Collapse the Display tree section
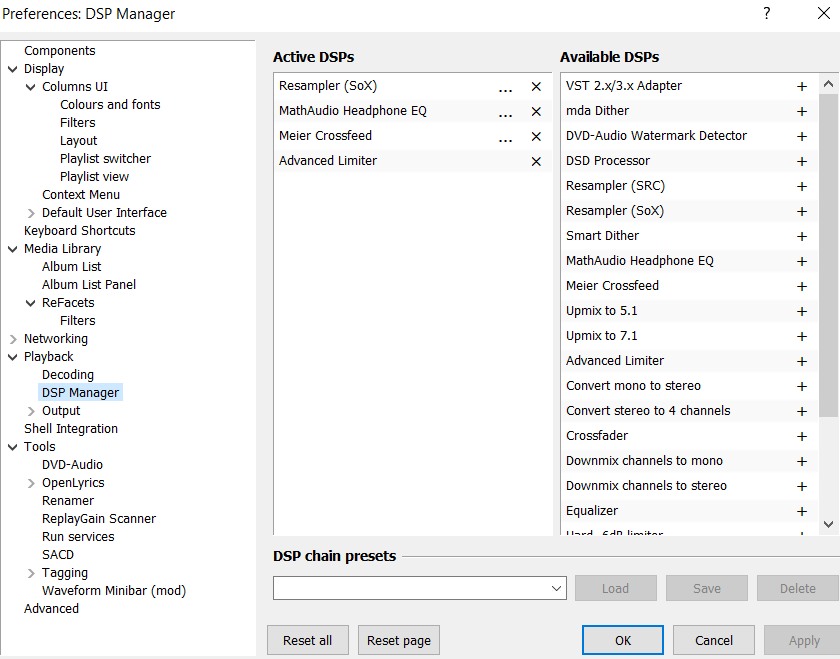The width and height of the screenshot is (840, 659). coord(13,69)
